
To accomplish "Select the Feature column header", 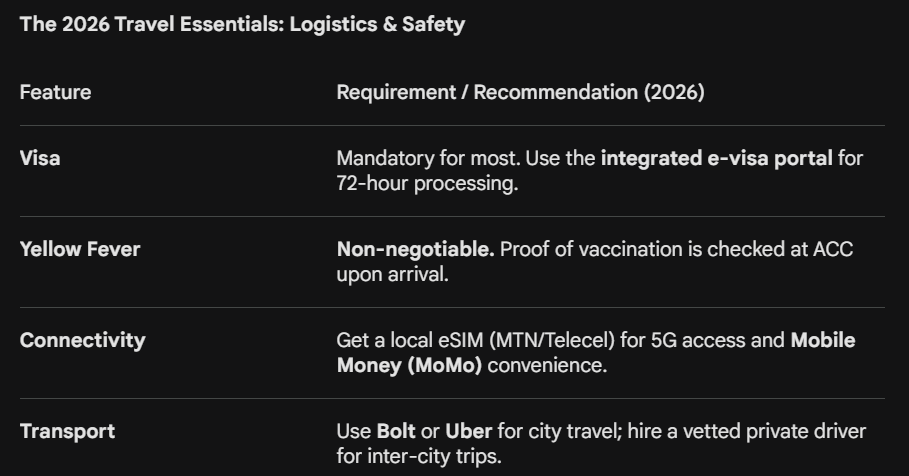I will pos(55,93).
